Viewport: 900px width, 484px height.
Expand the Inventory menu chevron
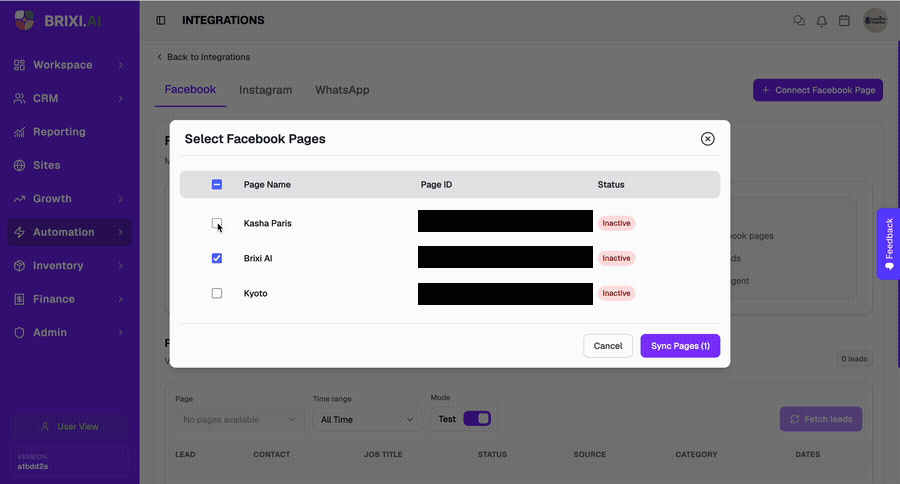pos(121,266)
